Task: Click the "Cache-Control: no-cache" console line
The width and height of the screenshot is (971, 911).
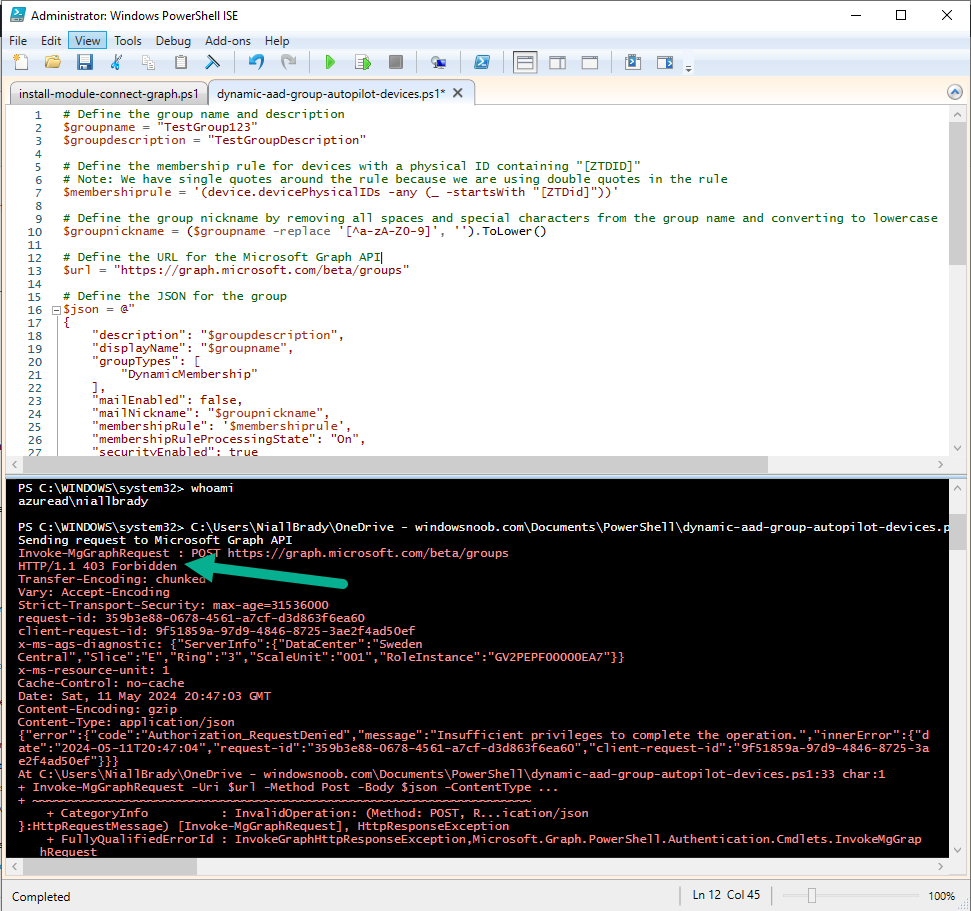Action: click(101, 683)
